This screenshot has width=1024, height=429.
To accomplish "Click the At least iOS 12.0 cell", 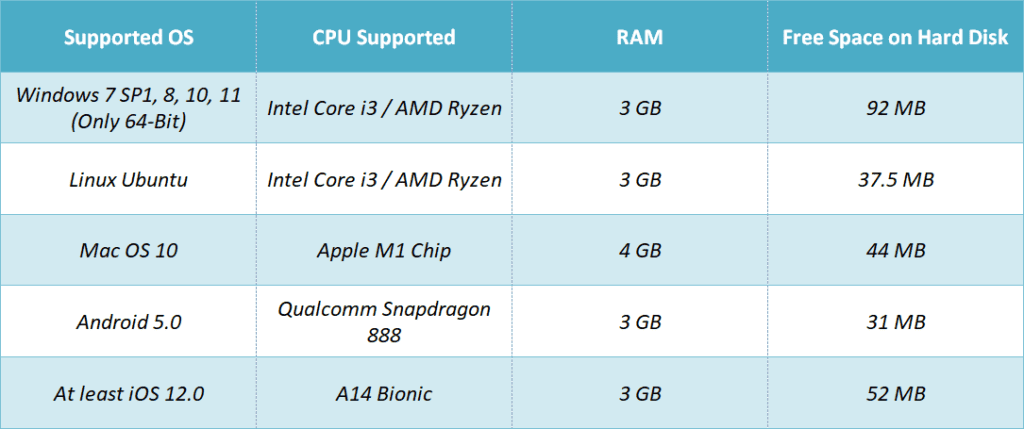I will pos(129,394).
